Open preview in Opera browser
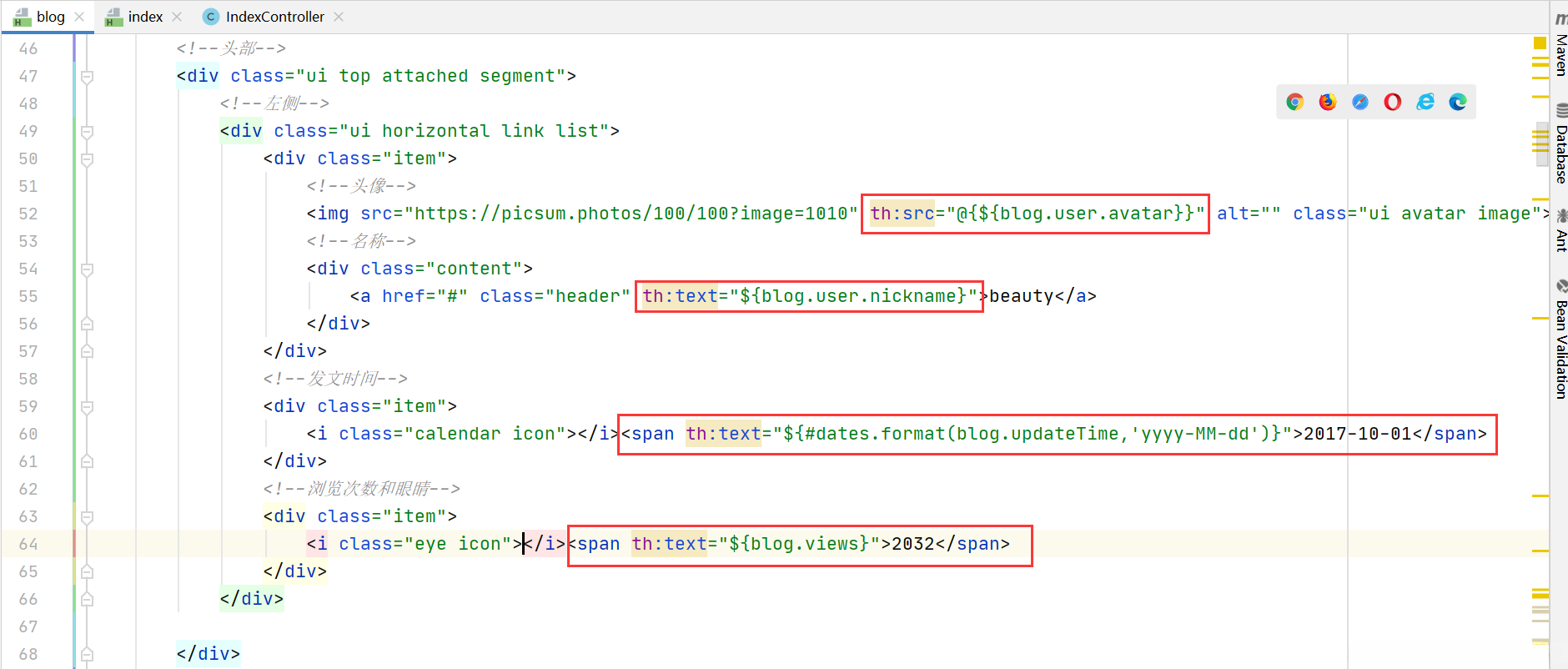The width and height of the screenshot is (1568, 669). [1393, 102]
